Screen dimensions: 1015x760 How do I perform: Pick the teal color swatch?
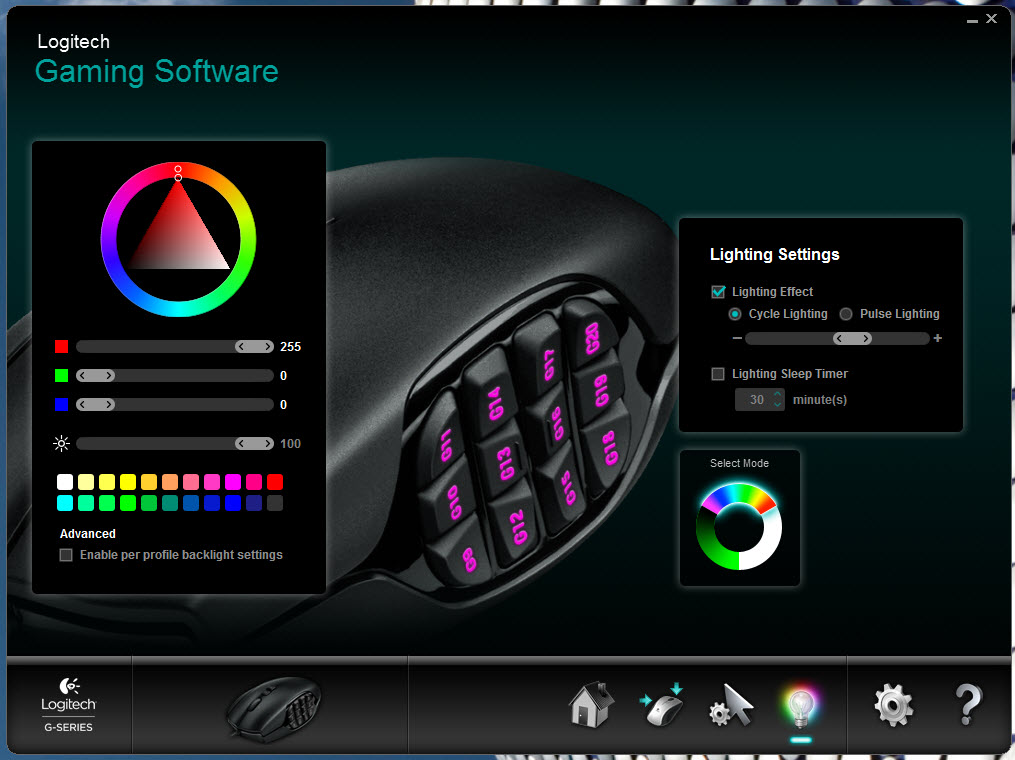pos(170,503)
